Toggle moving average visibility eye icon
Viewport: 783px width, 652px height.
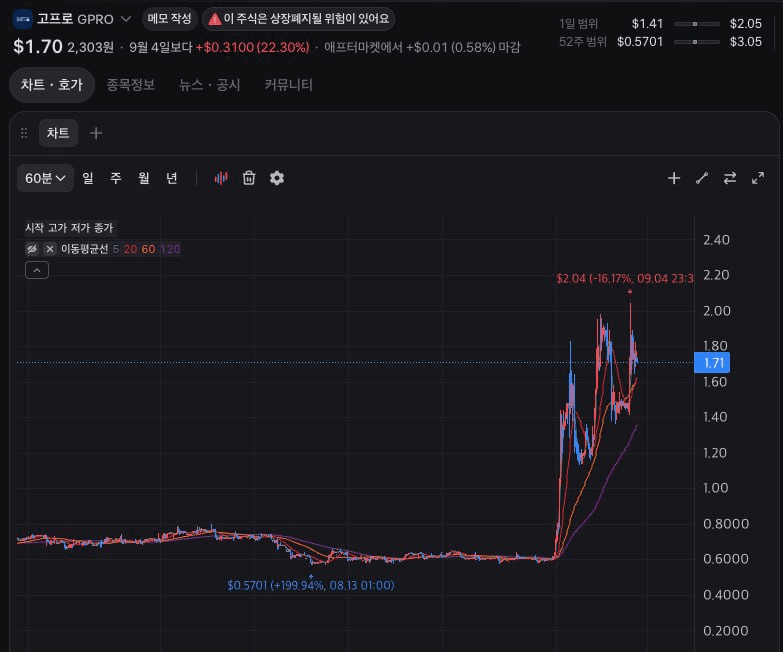point(32,249)
